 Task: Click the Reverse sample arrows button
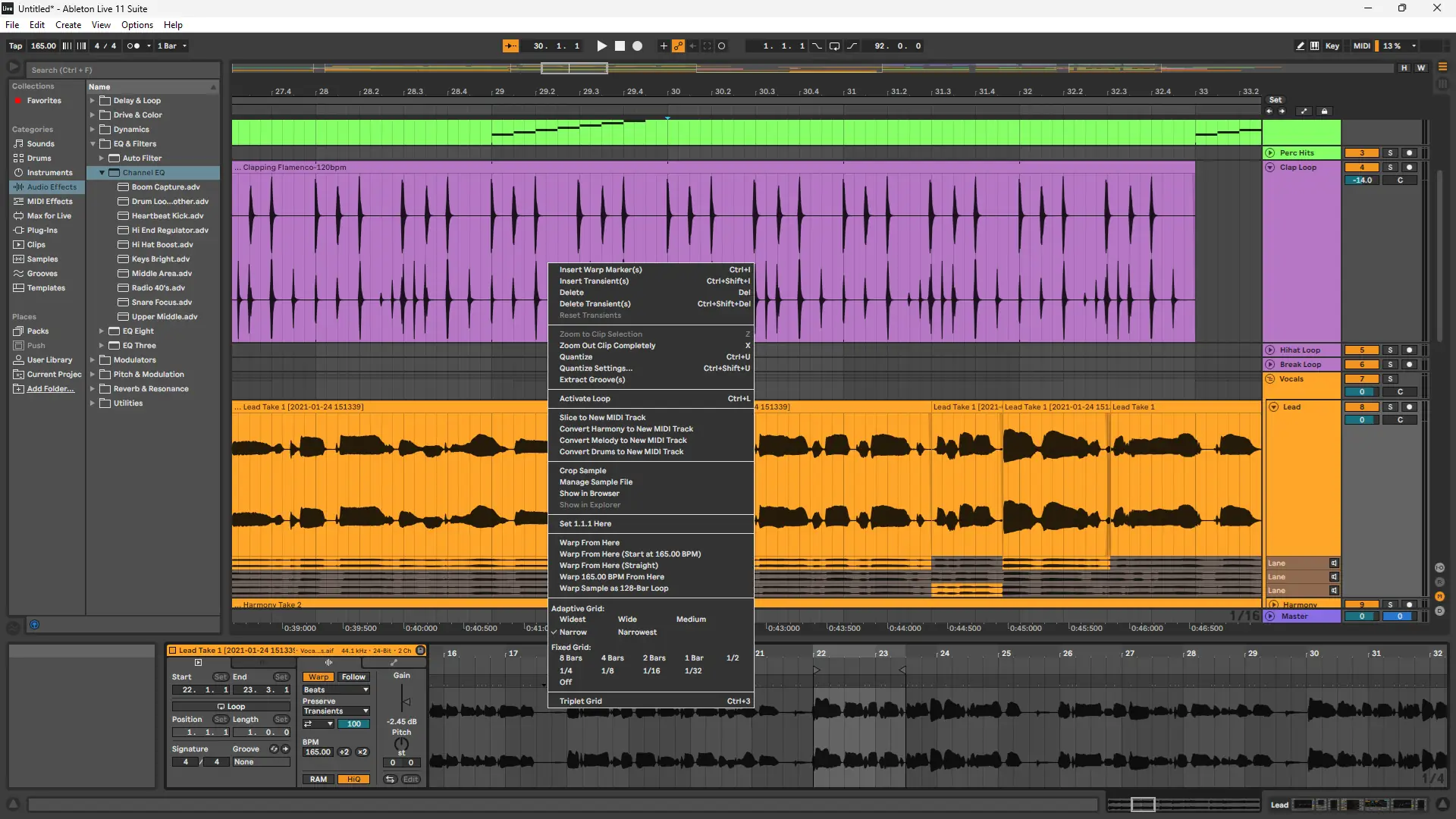pyautogui.click(x=390, y=779)
